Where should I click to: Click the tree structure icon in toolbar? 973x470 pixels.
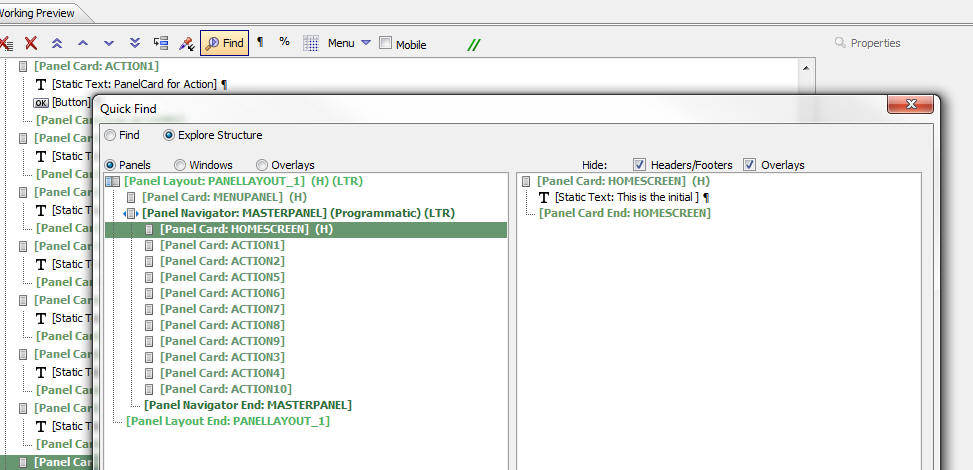click(x=161, y=43)
